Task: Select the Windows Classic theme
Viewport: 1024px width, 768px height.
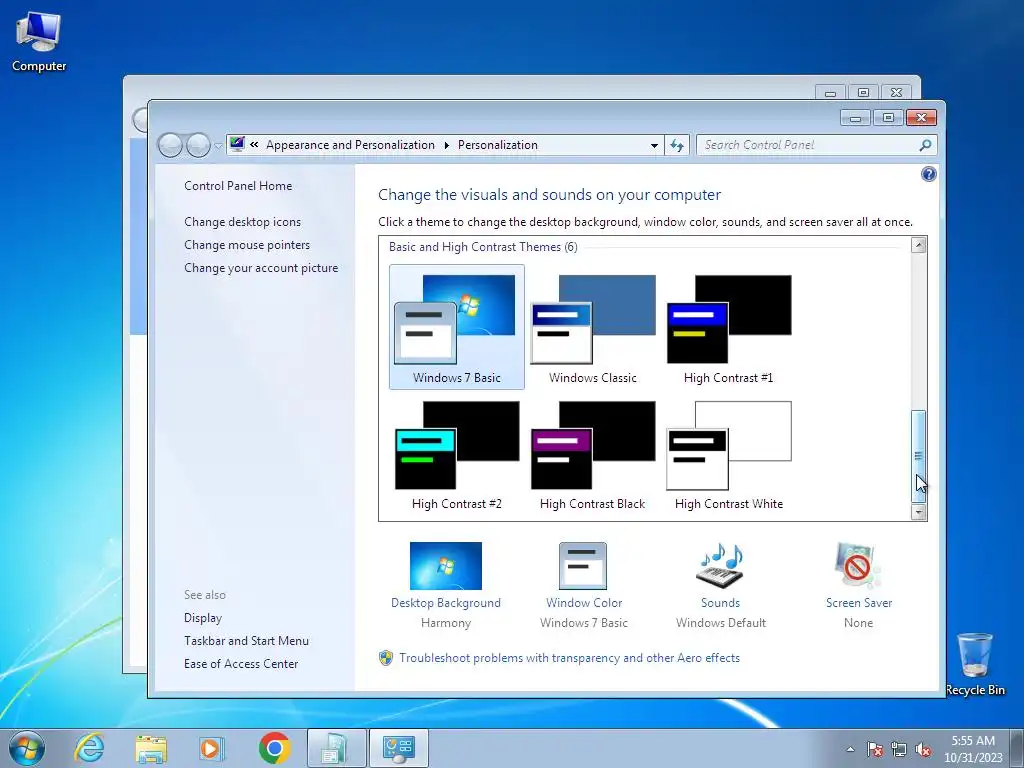Action: pos(593,327)
